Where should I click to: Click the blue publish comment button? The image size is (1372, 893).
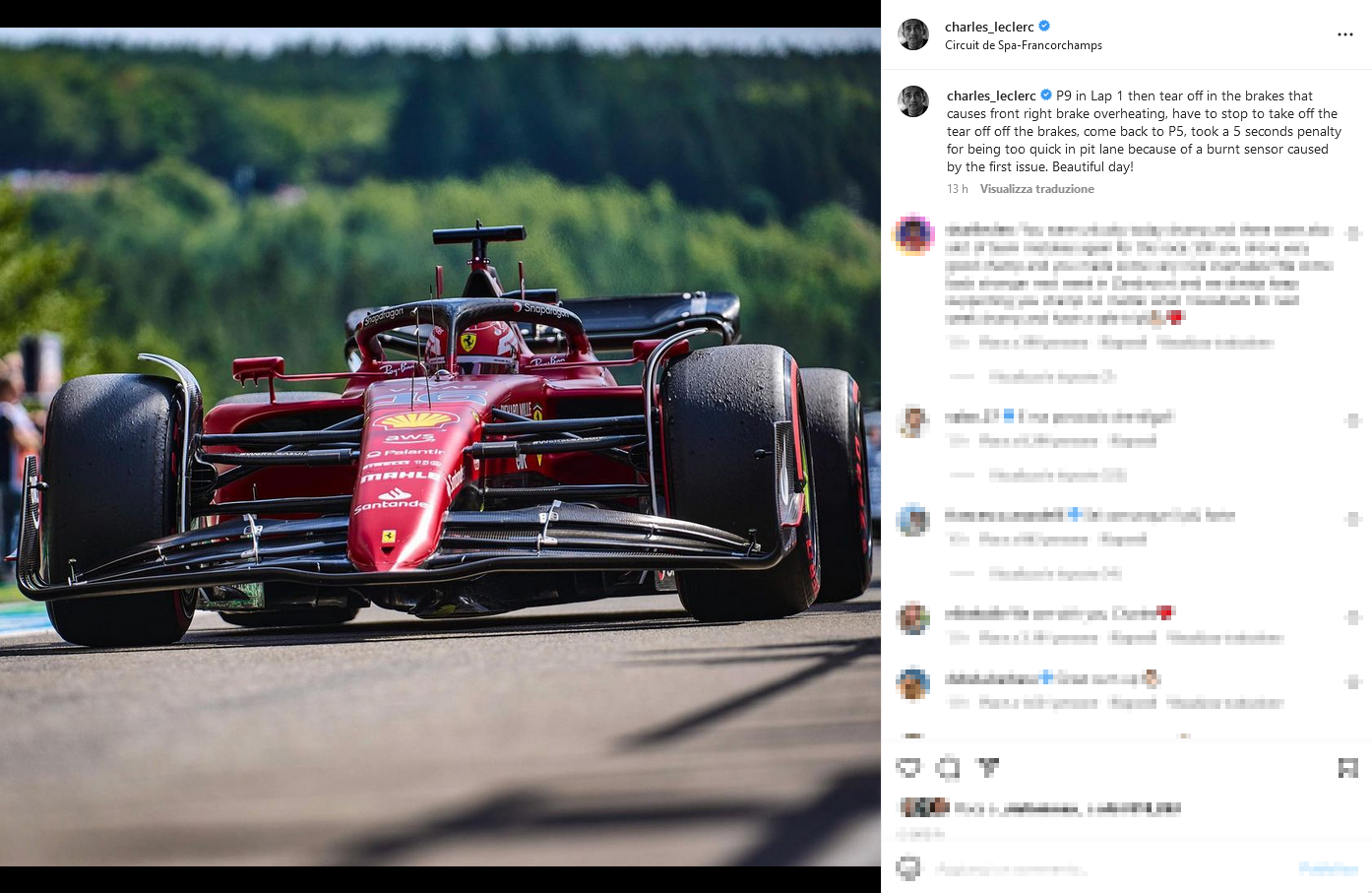tap(1329, 868)
